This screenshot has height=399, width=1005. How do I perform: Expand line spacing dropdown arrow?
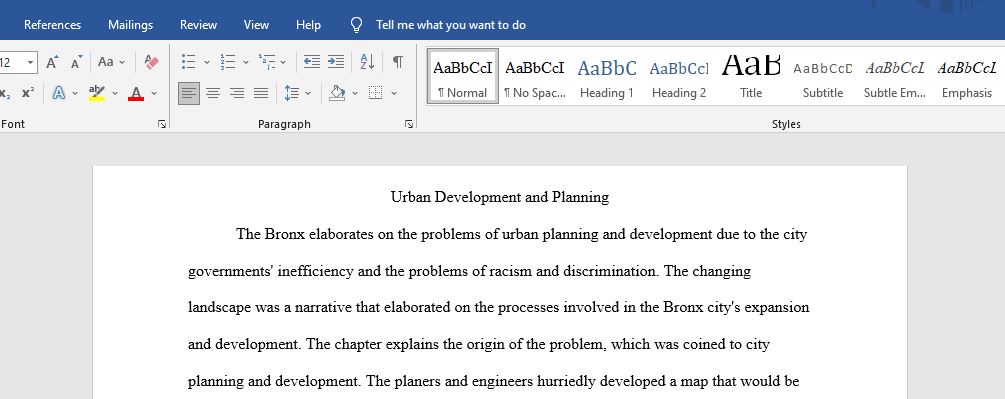coord(308,94)
